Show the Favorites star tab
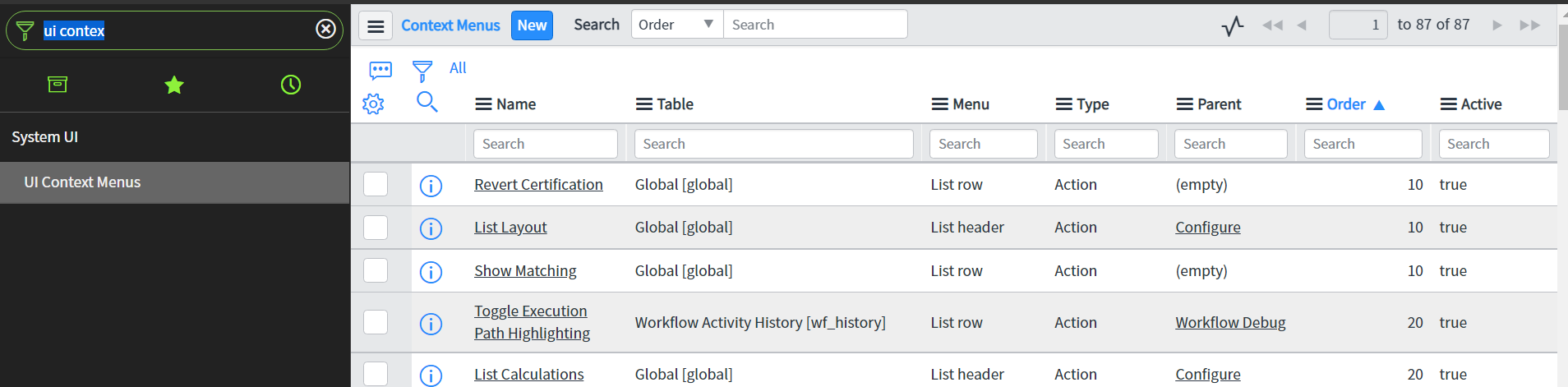The width and height of the screenshot is (1568, 387). (174, 85)
